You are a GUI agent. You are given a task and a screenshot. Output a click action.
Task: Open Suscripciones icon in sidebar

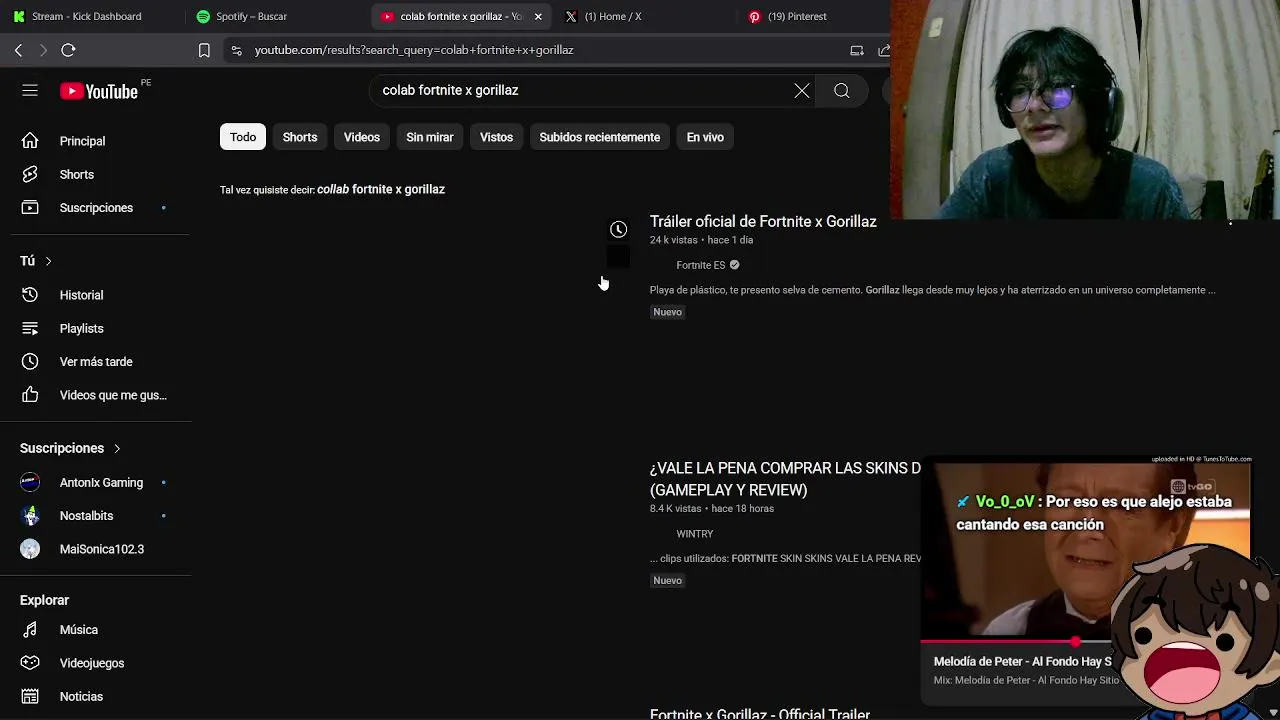pos(30,208)
